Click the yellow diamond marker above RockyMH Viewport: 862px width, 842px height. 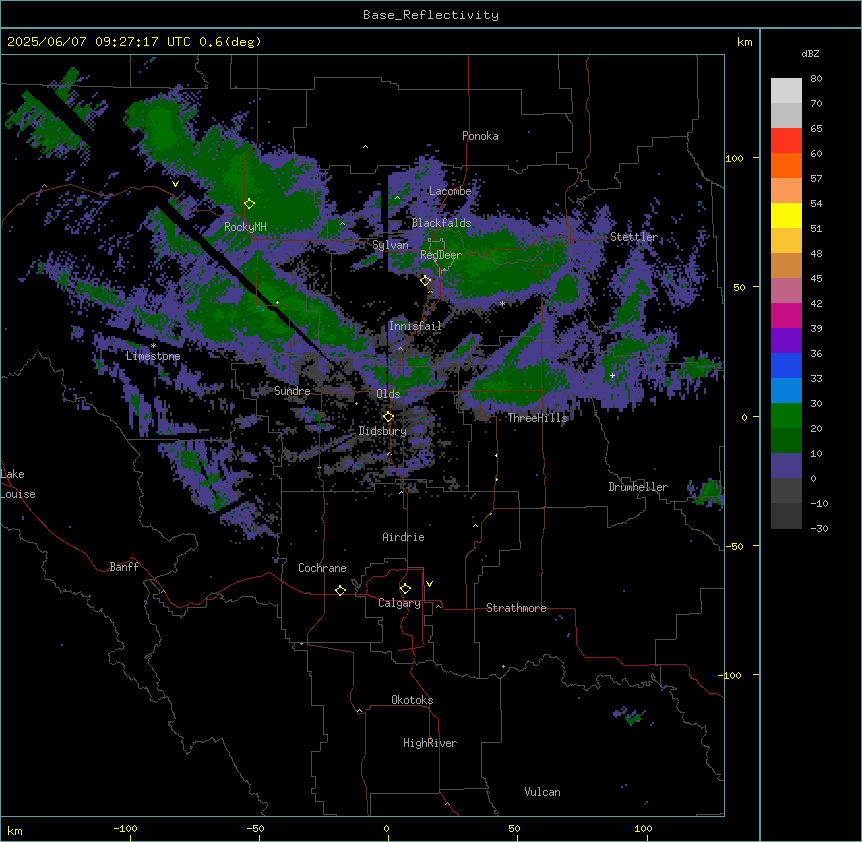249,203
